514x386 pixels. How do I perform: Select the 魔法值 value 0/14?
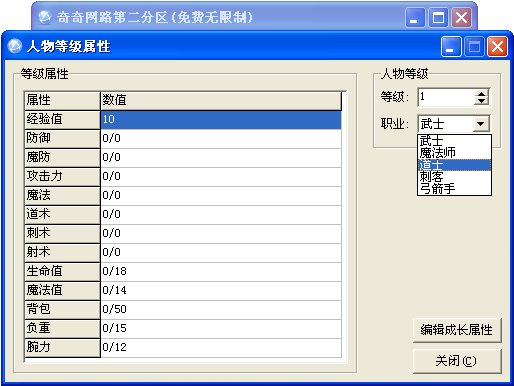221,290
